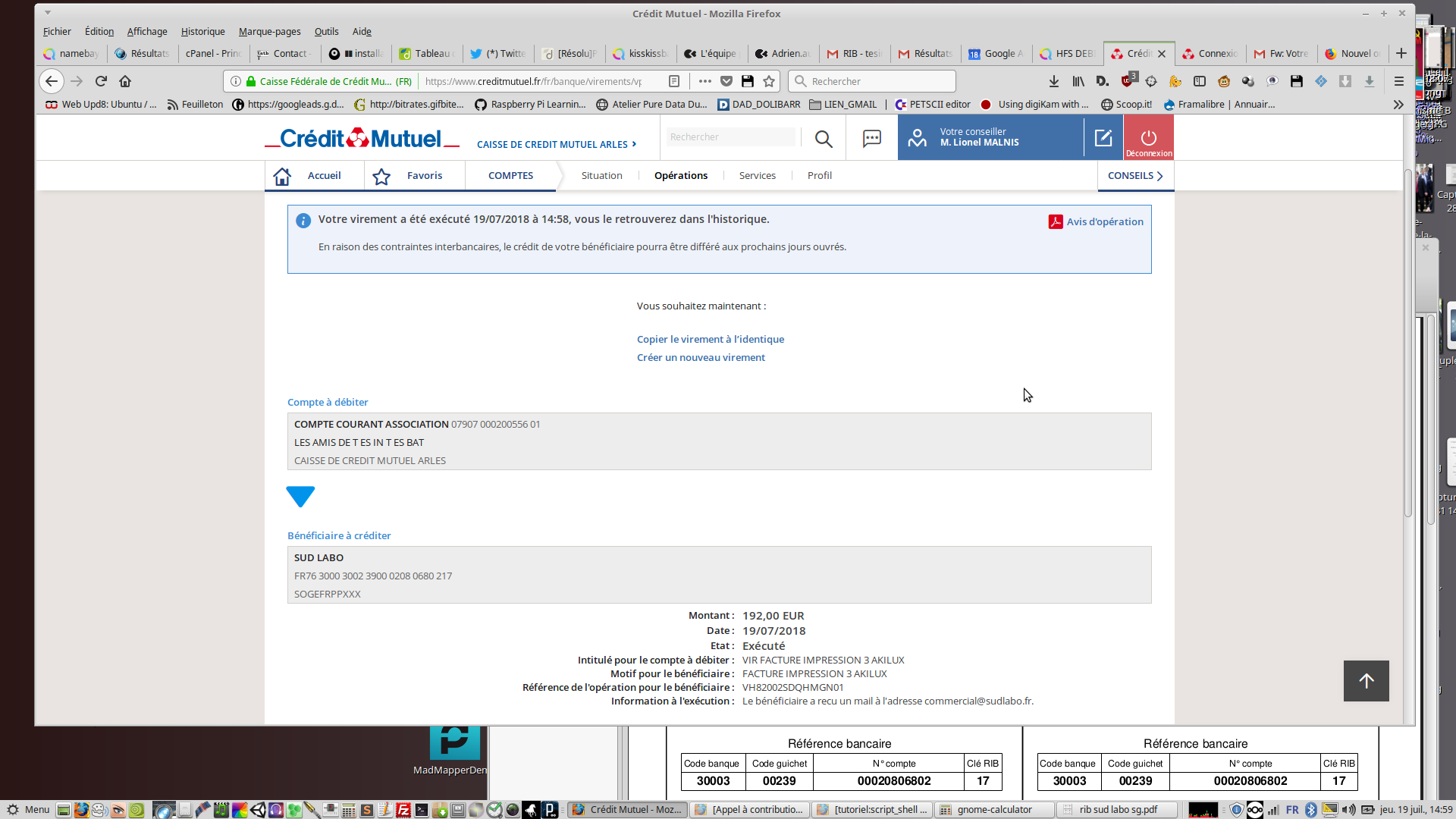Screen dimensions: 1456x819
Task: Click Copier le virement à l'identique
Action: coord(710,339)
